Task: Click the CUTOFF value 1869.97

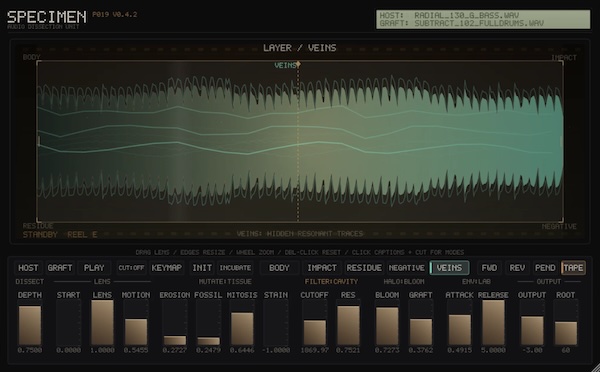Action: (315, 350)
